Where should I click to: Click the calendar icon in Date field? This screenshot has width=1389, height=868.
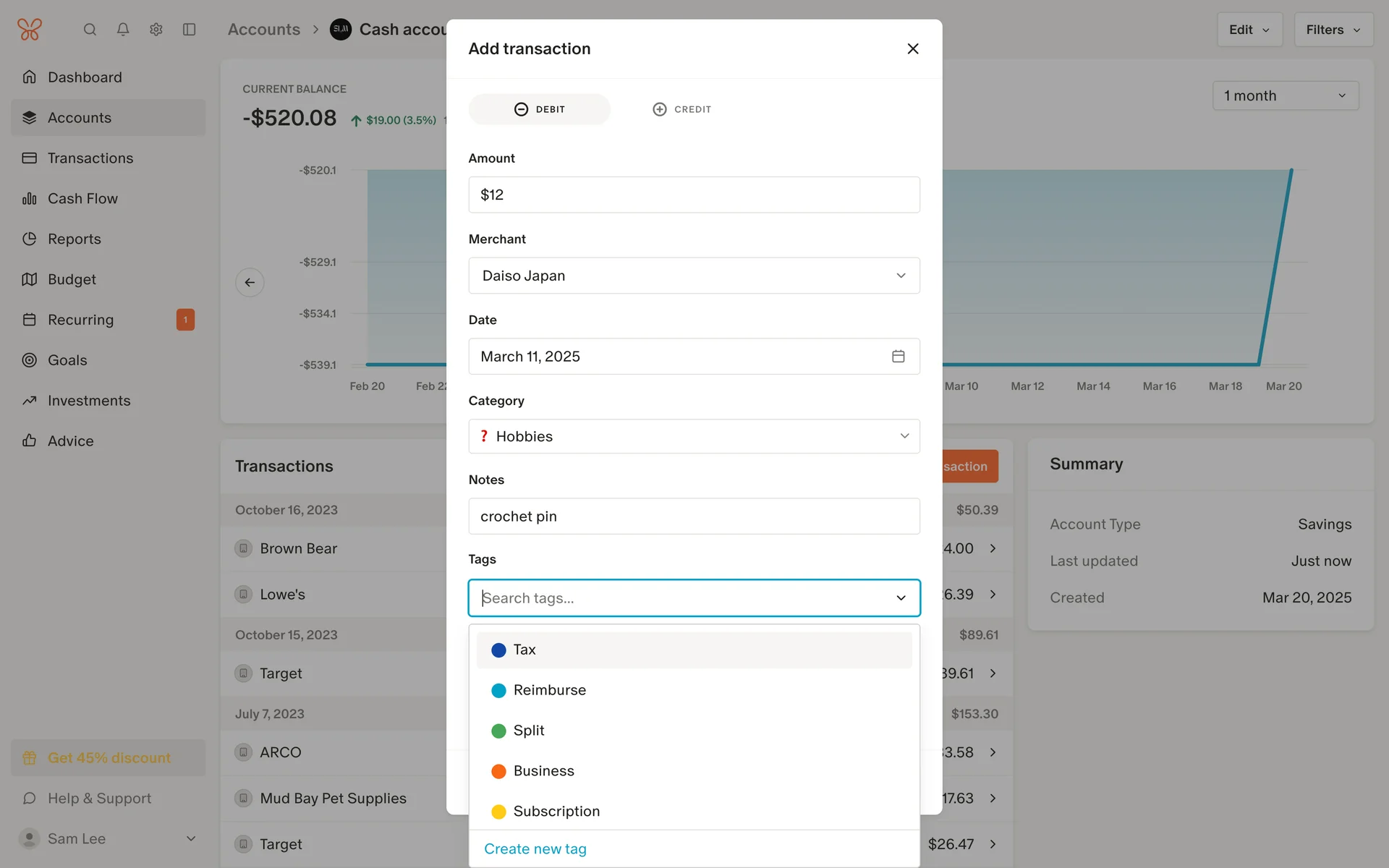[898, 357]
